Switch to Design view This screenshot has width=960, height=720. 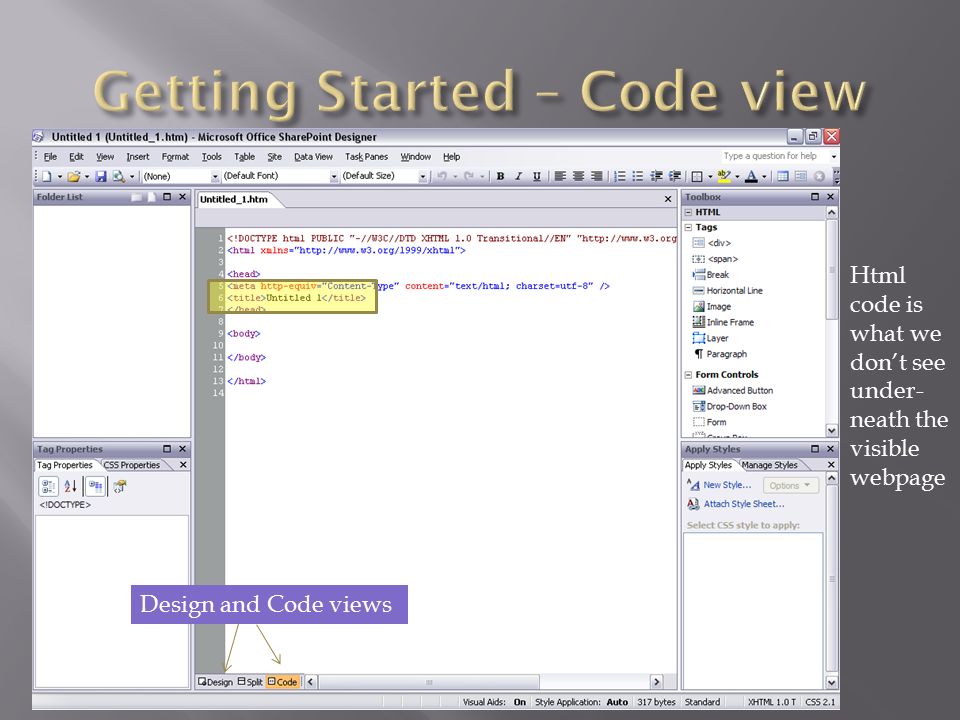tap(216, 681)
